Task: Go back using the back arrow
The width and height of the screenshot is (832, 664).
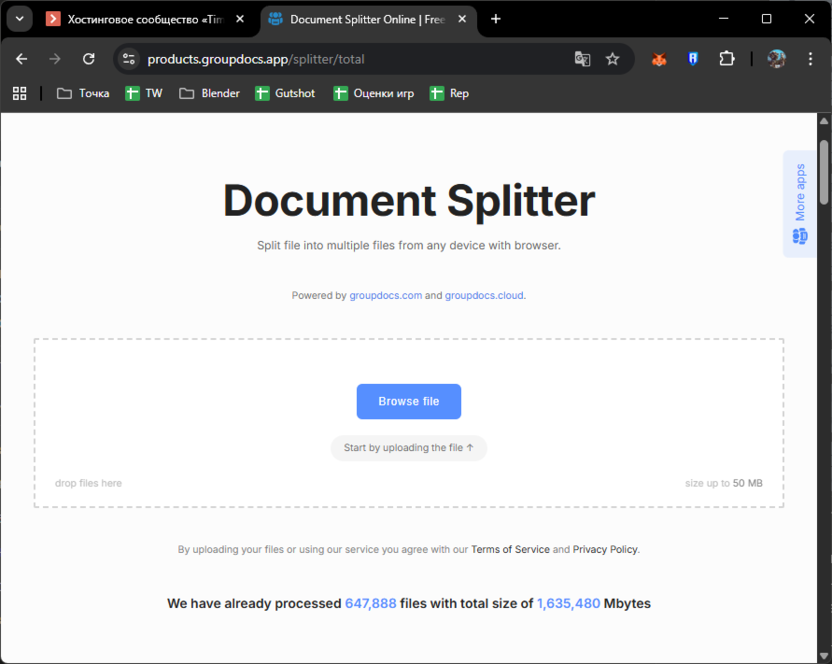Action: (x=21, y=59)
